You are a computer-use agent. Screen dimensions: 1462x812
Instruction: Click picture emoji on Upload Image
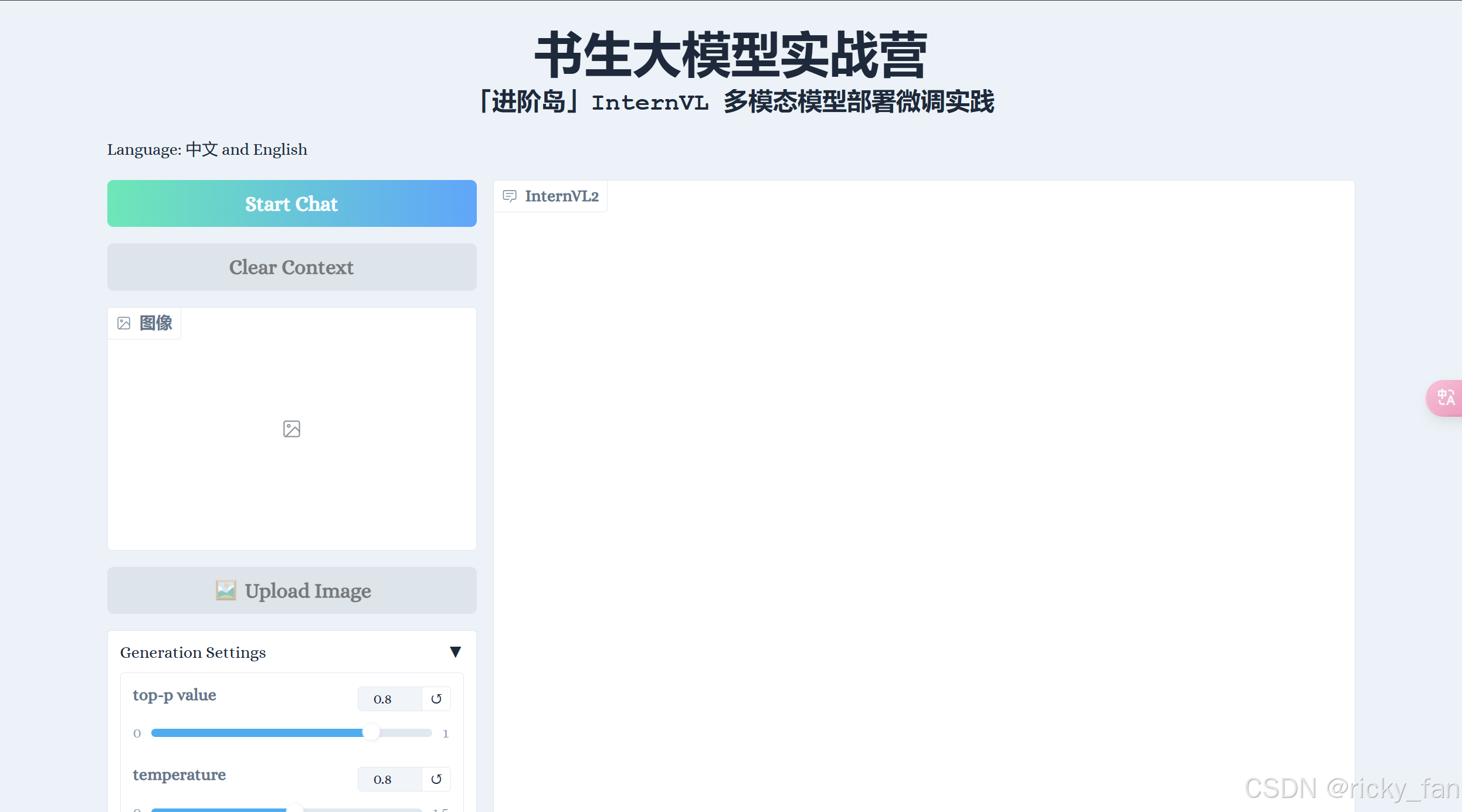[x=226, y=590]
